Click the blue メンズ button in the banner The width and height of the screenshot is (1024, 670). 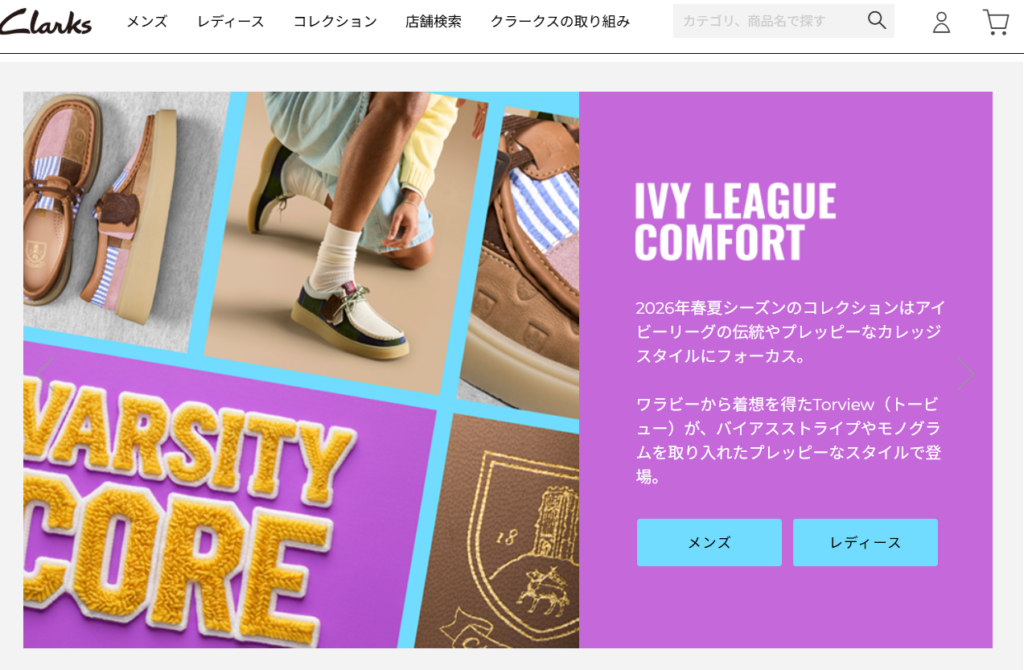(x=709, y=543)
